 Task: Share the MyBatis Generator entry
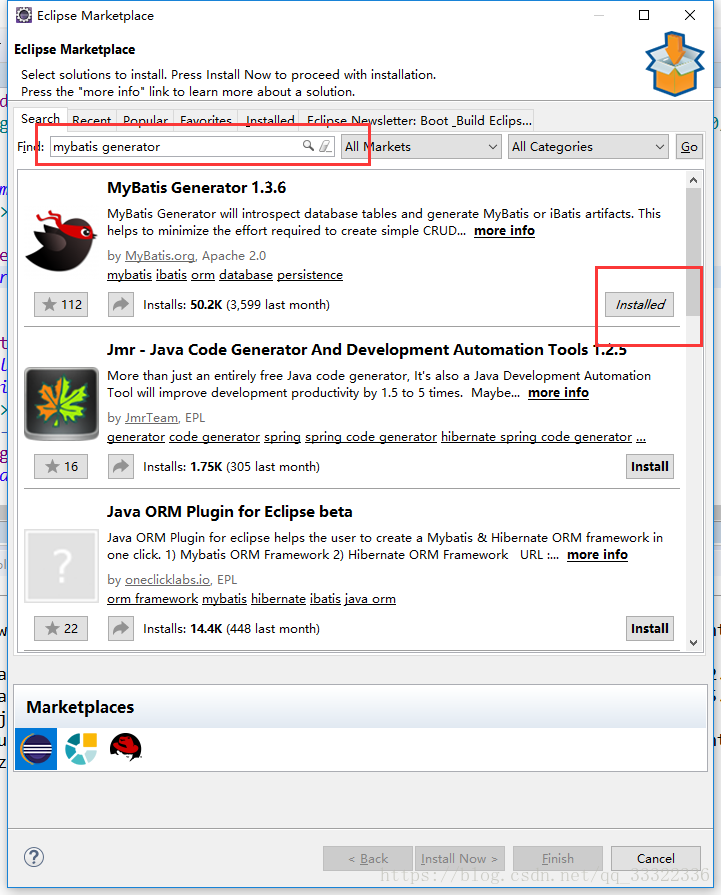coord(121,304)
